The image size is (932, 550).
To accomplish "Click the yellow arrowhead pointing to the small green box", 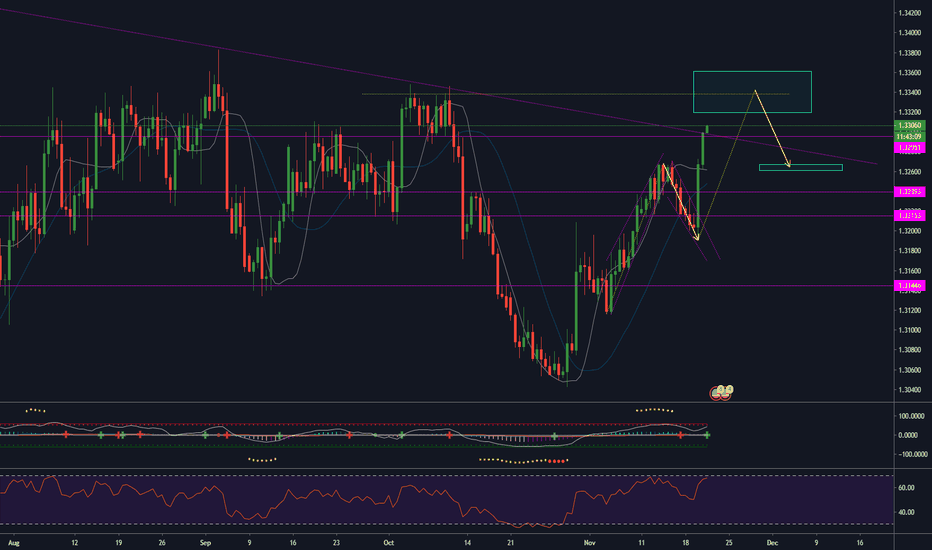I will point(788,164).
